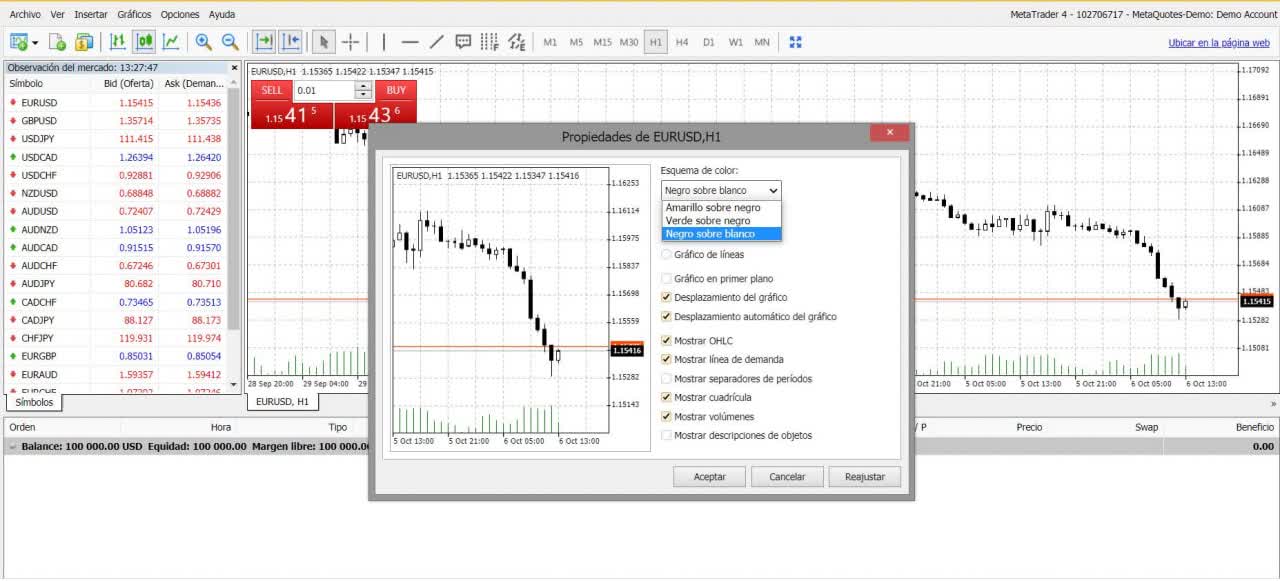Screen dimensions: 1280x581
Task: Open the Opciones menu
Action: click(x=180, y=15)
